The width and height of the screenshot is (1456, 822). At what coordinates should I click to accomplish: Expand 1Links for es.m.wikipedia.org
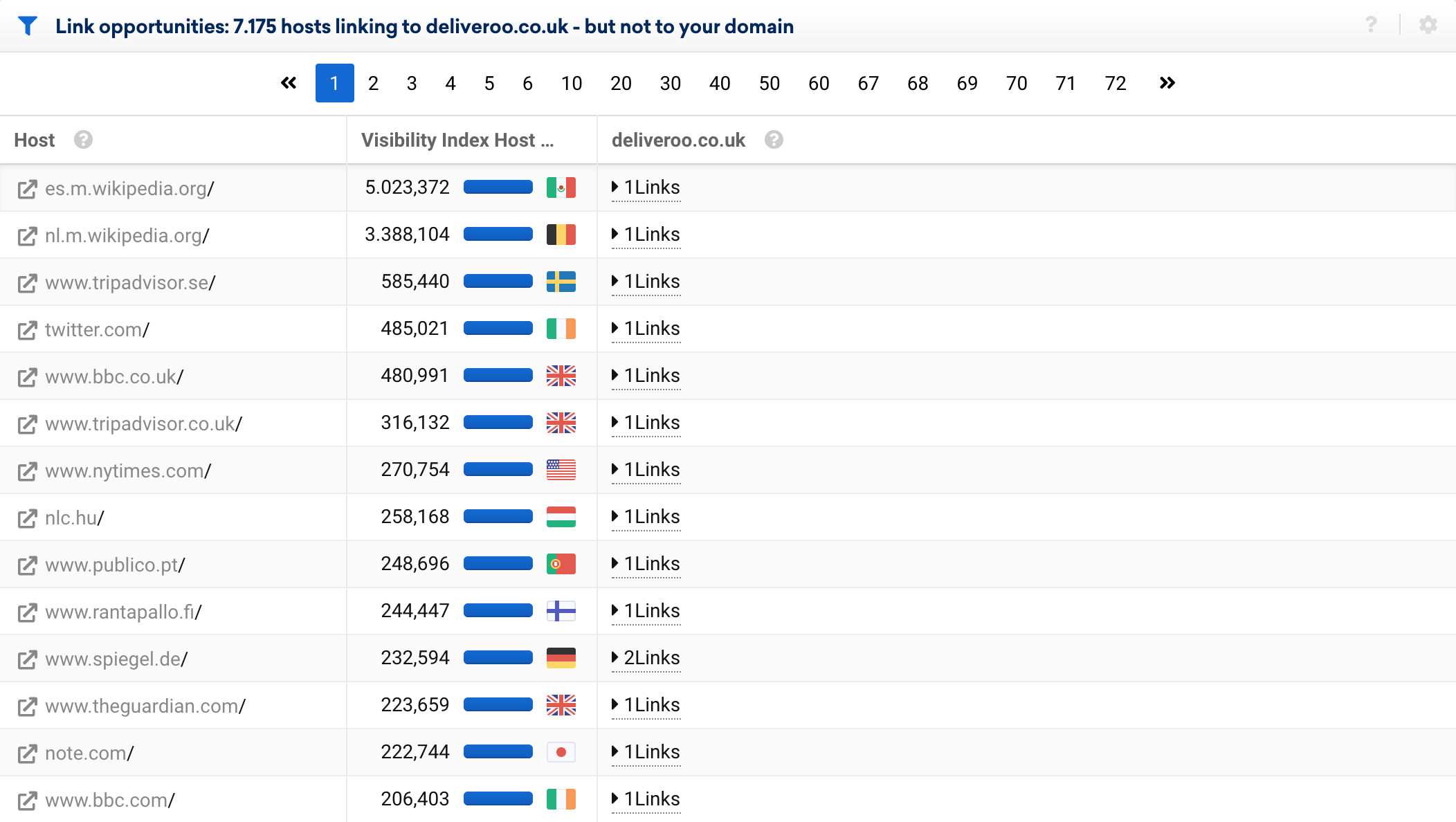coord(646,188)
